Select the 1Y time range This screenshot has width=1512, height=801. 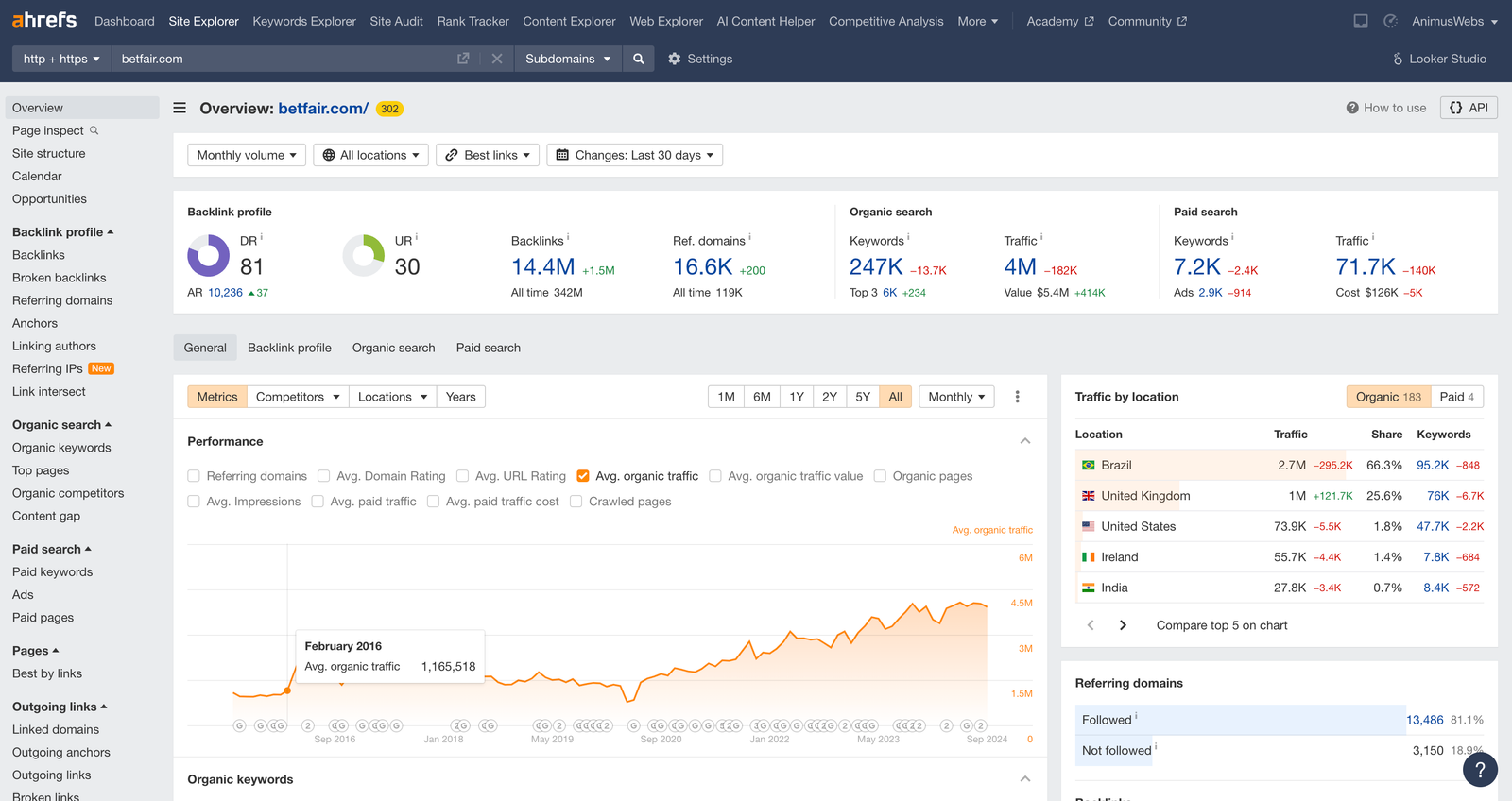point(797,397)
